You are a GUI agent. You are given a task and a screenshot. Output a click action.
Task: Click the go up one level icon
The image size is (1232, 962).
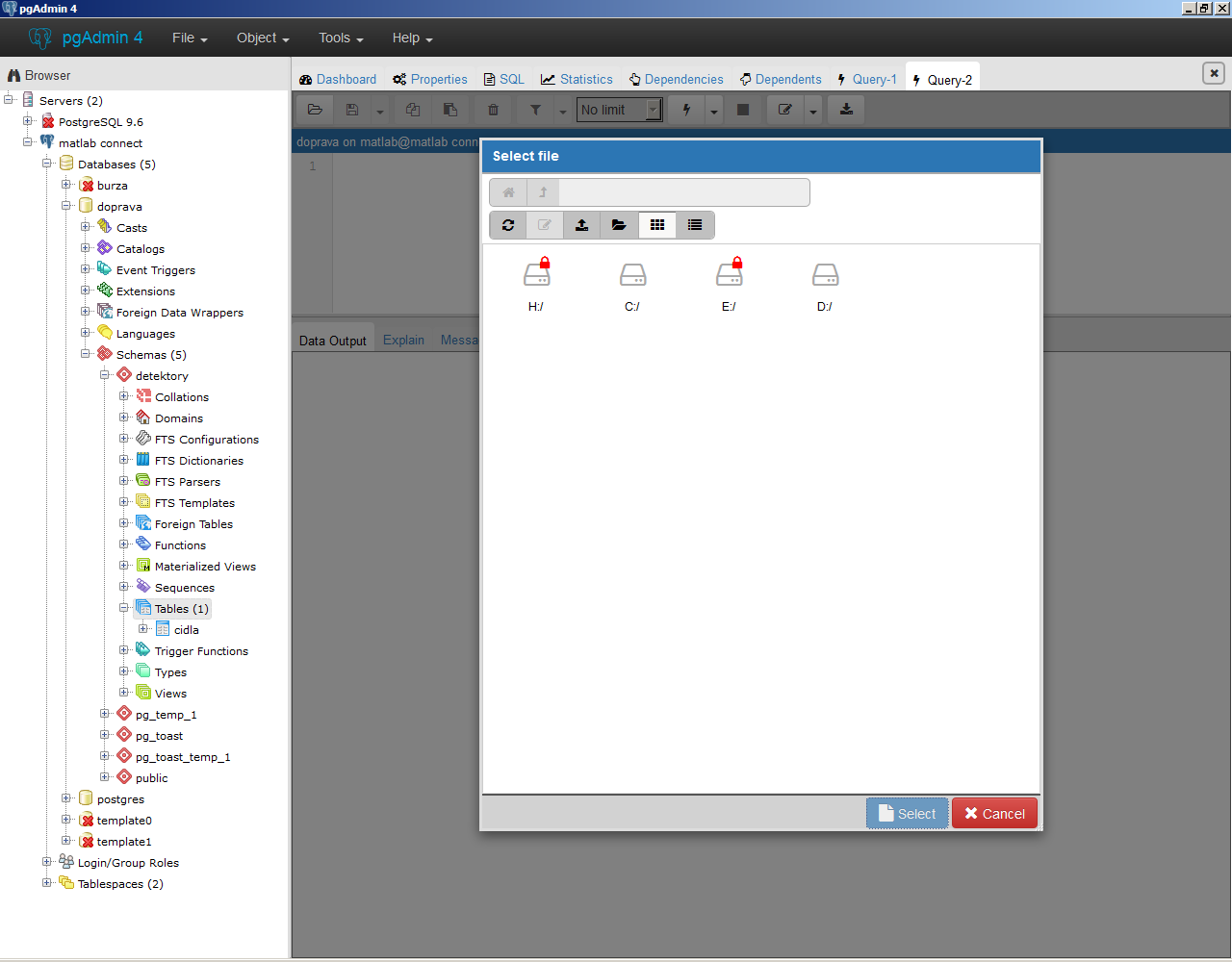[x=543, y=192]
